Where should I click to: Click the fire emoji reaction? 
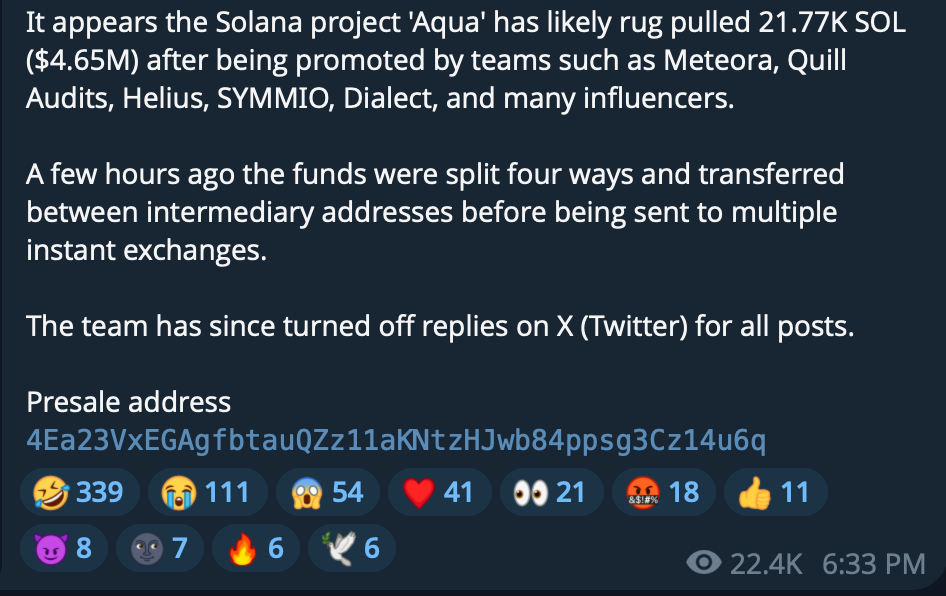point(256,548)
